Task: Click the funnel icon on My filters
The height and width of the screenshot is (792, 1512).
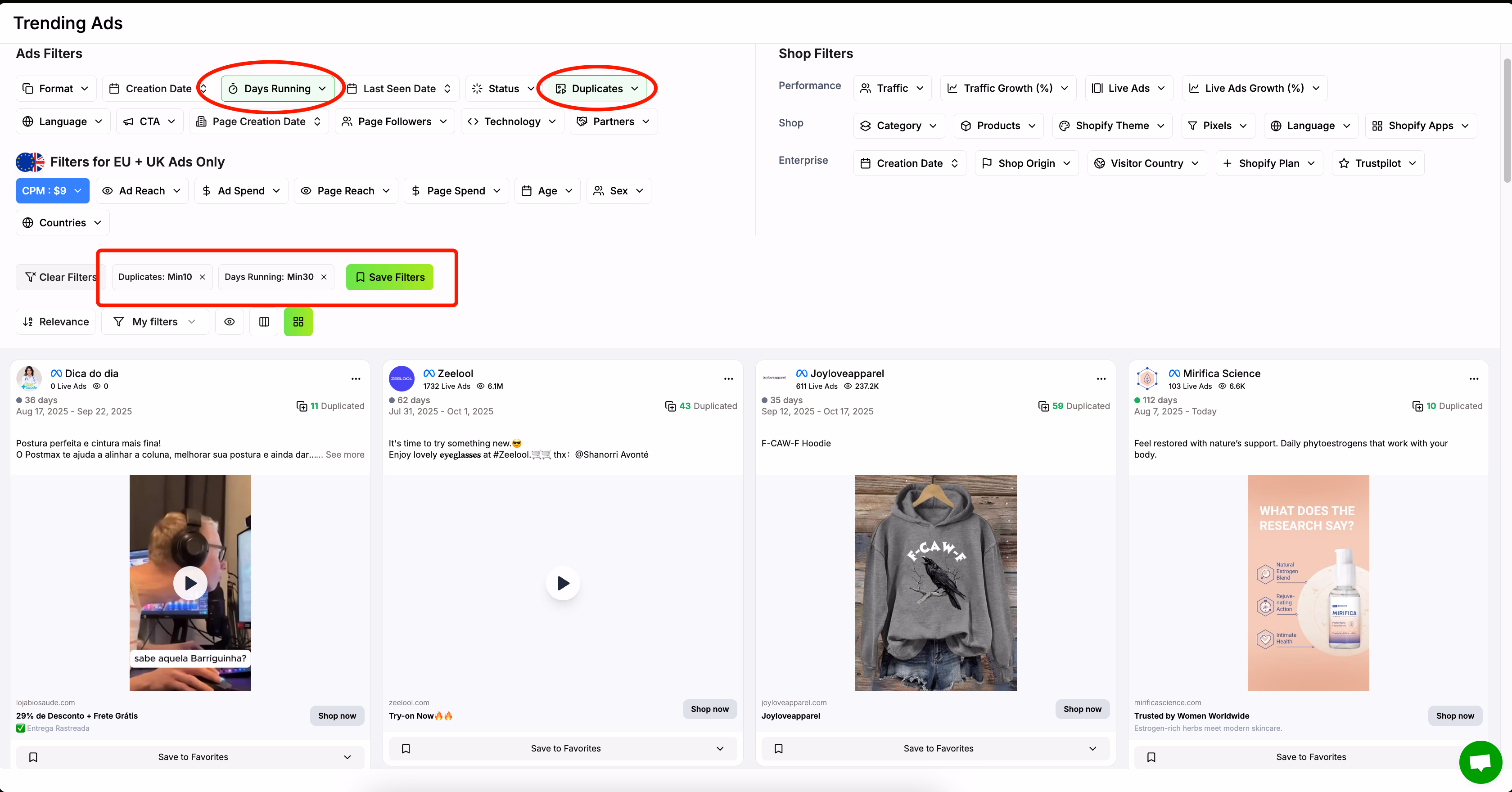Action: [118, 321]
